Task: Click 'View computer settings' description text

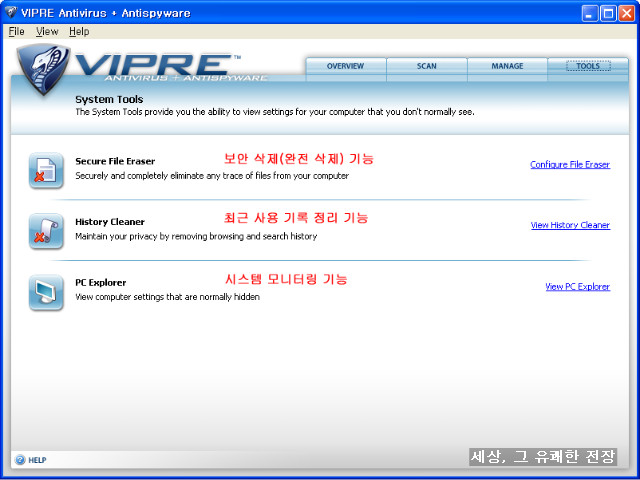Action: [167, 297]
